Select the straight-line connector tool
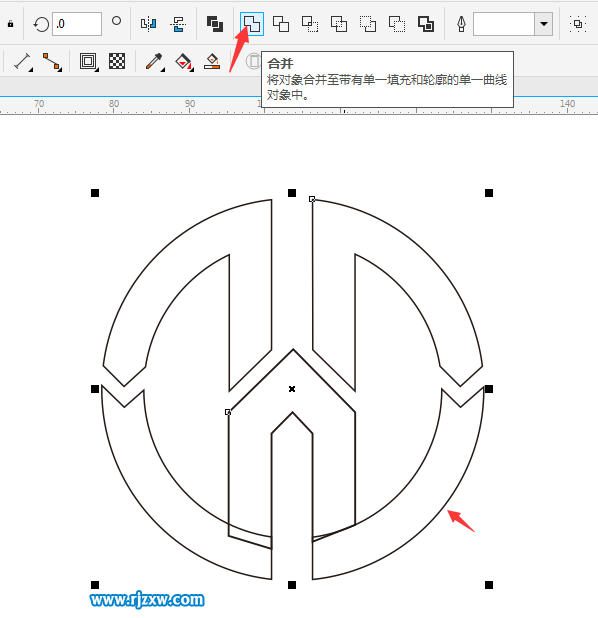598x618 pixels. (52, 62)
